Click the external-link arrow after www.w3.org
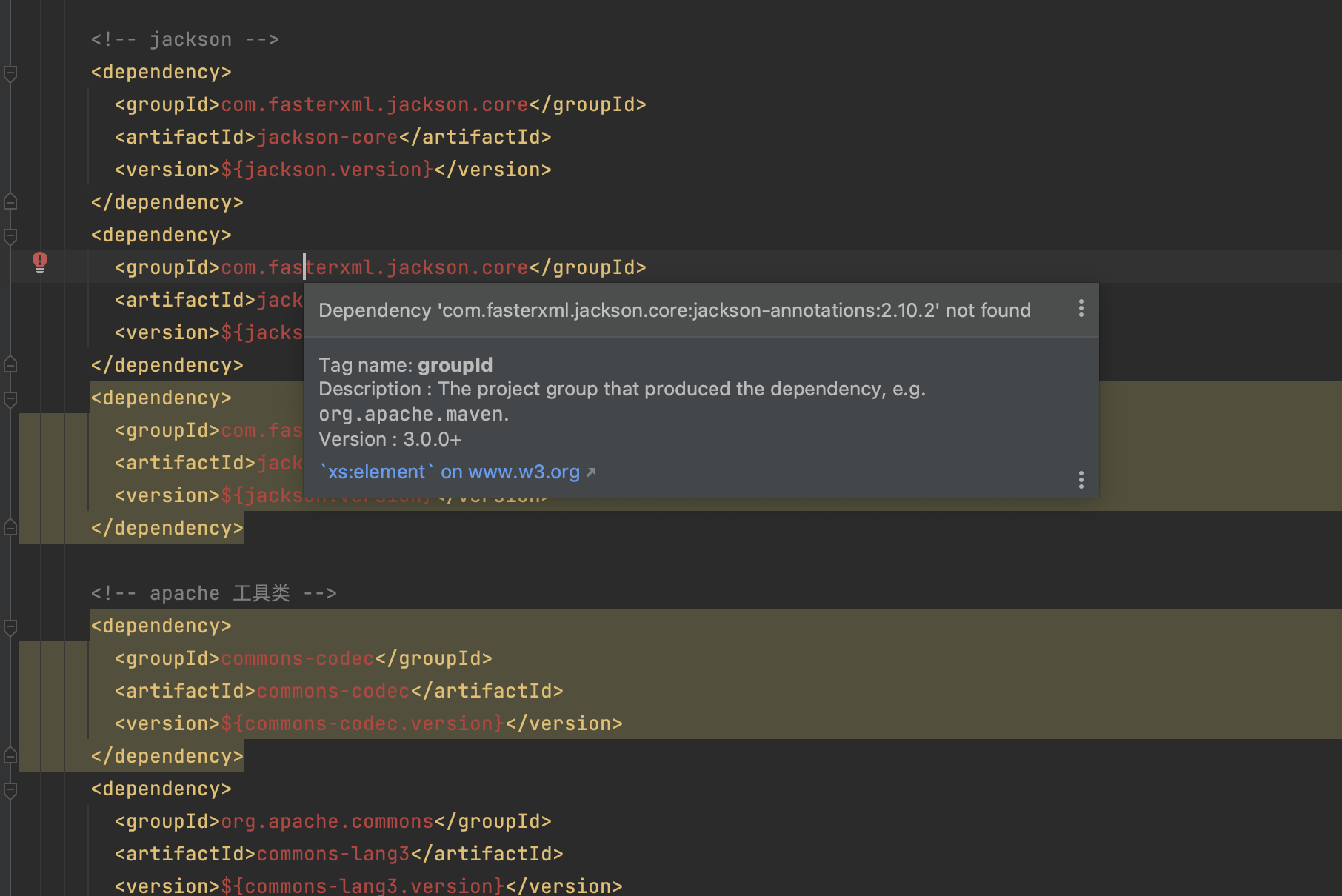Viewport: 1342px width, 896px height. tap(591, 472)
